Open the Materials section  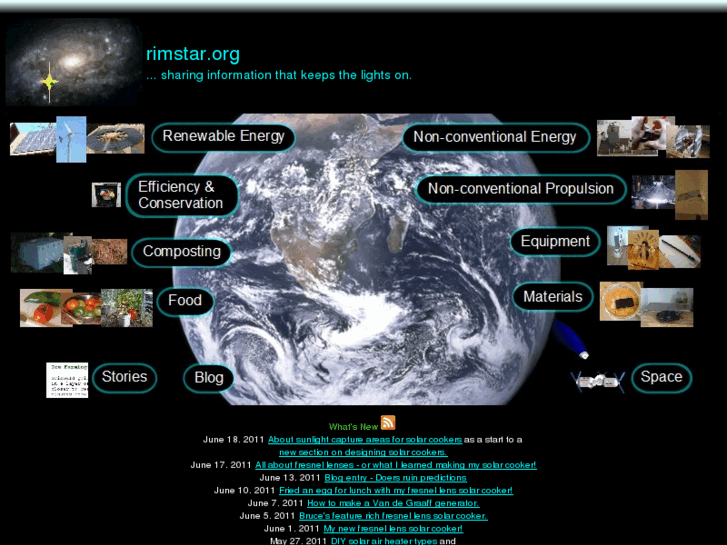553,296
